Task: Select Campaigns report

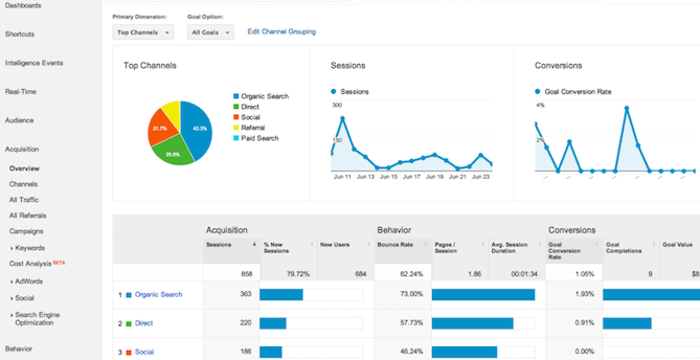Action: (26, 231)
